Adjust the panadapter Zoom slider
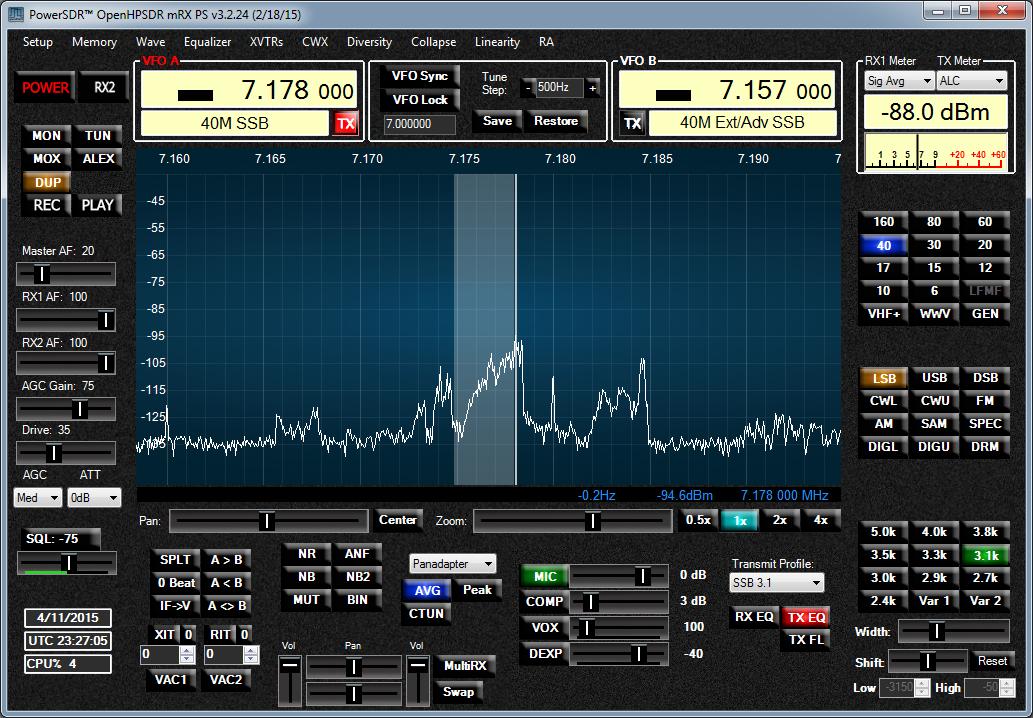 572,521
